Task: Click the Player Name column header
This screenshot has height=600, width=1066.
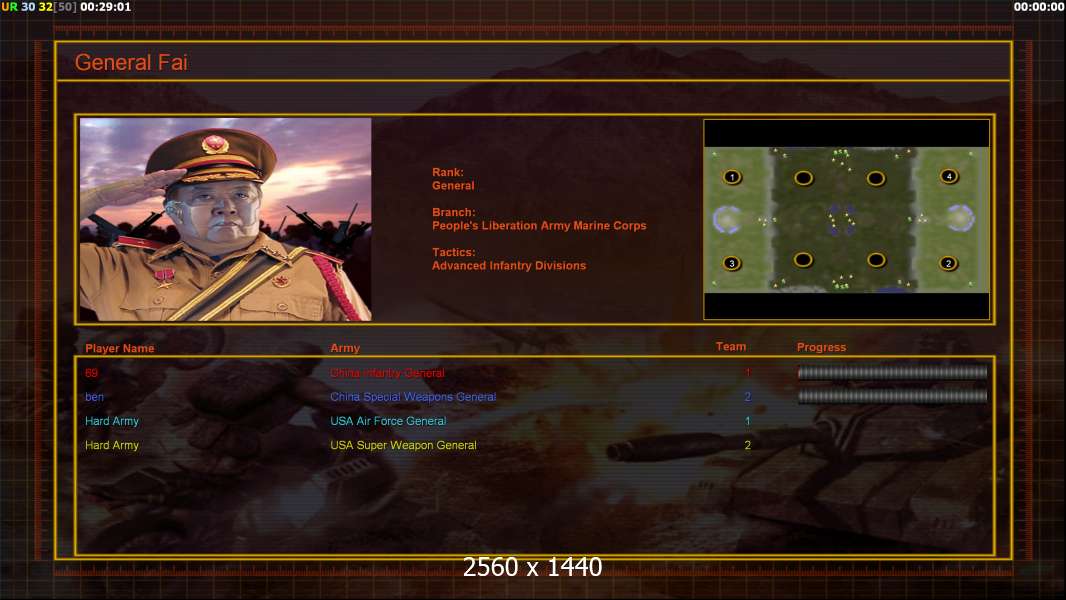Action: tap(120, 348)
